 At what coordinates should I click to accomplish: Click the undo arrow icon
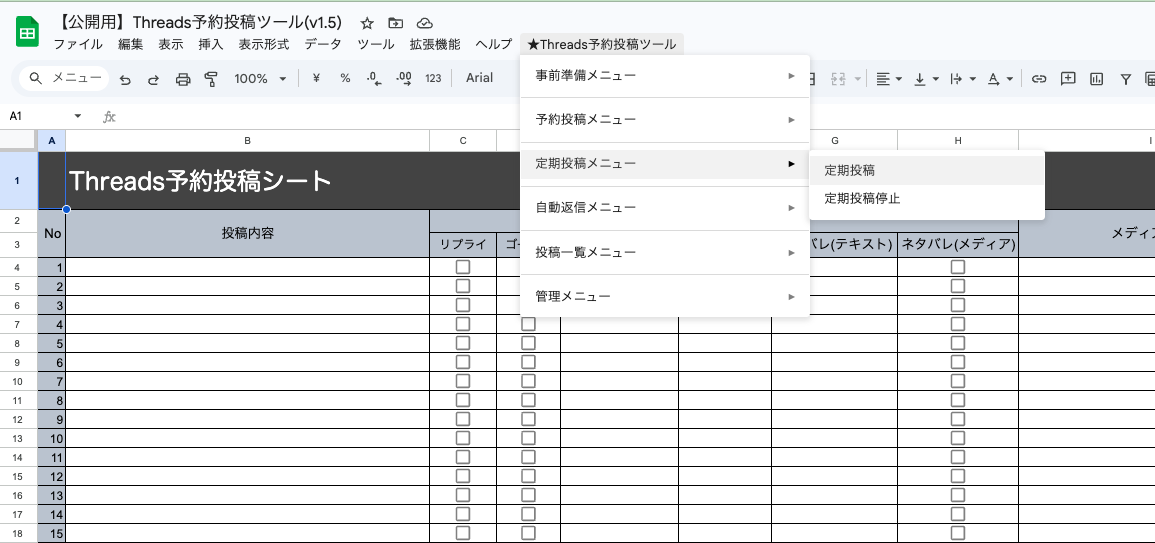pyautogui.click(x=125, y=79)
